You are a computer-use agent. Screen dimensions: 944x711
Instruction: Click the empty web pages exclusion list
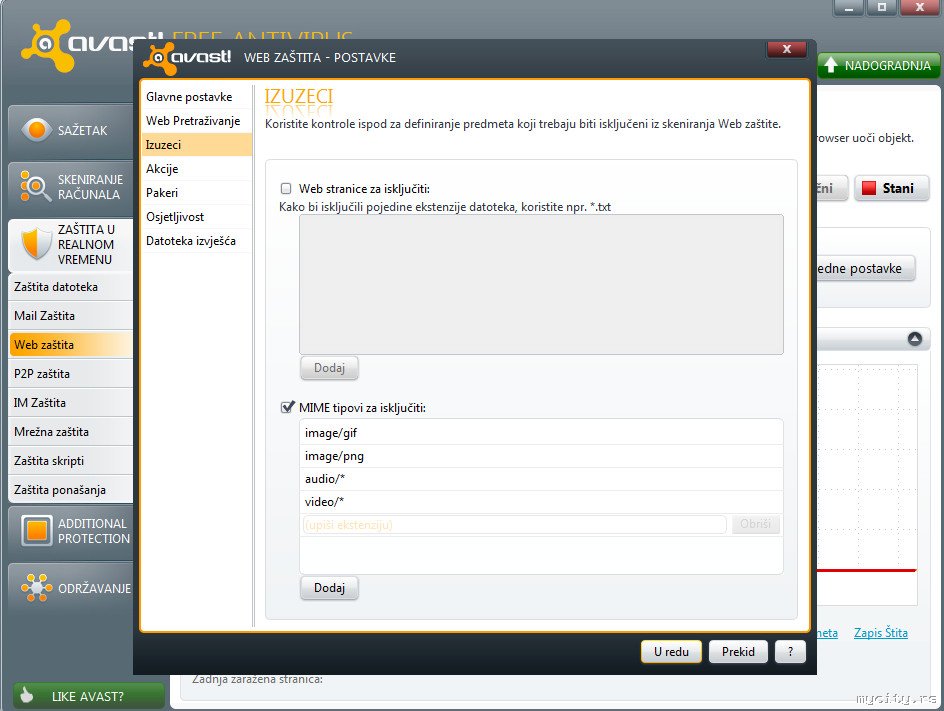pyautogui.click(x=541, y=284)
